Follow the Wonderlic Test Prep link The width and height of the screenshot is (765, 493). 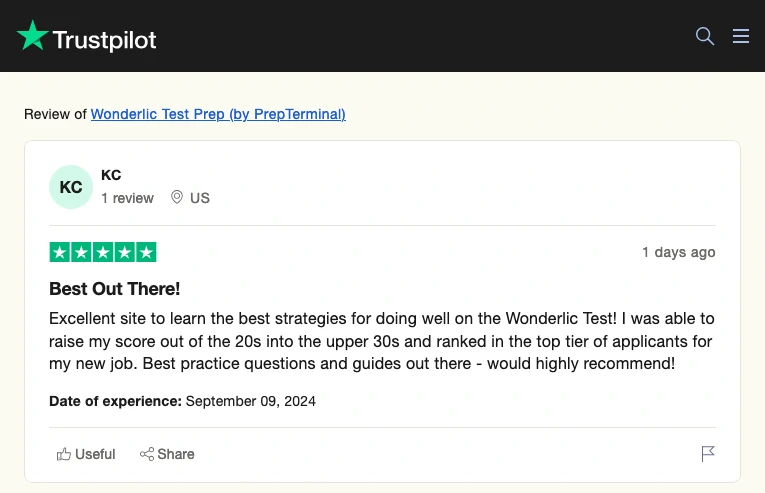218,114
